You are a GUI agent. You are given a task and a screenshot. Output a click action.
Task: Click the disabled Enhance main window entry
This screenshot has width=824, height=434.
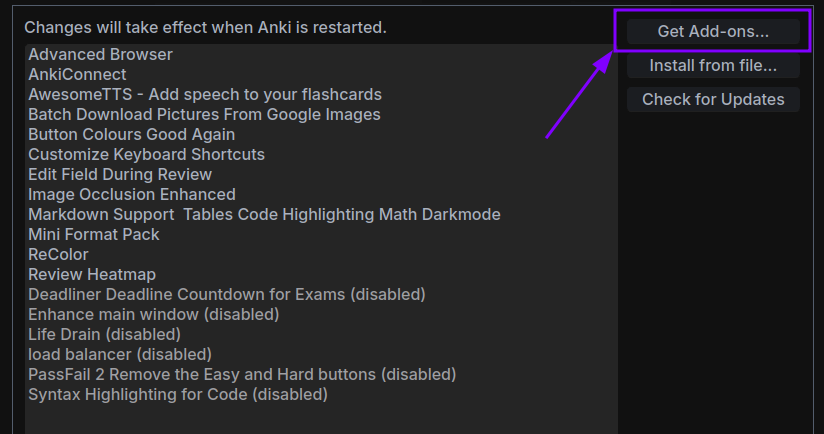[x=154, y=314]
